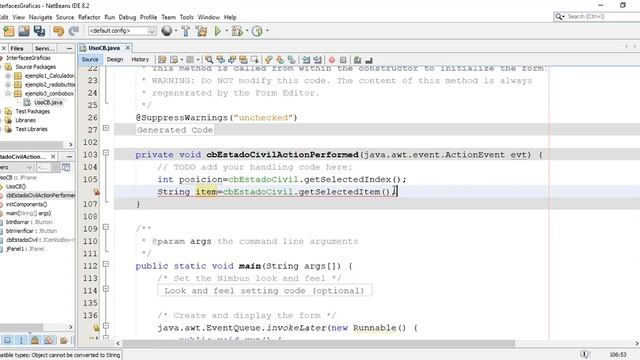Switch to Design view
This screenshot has height=360, width=640.
click(x=115, y=60)
